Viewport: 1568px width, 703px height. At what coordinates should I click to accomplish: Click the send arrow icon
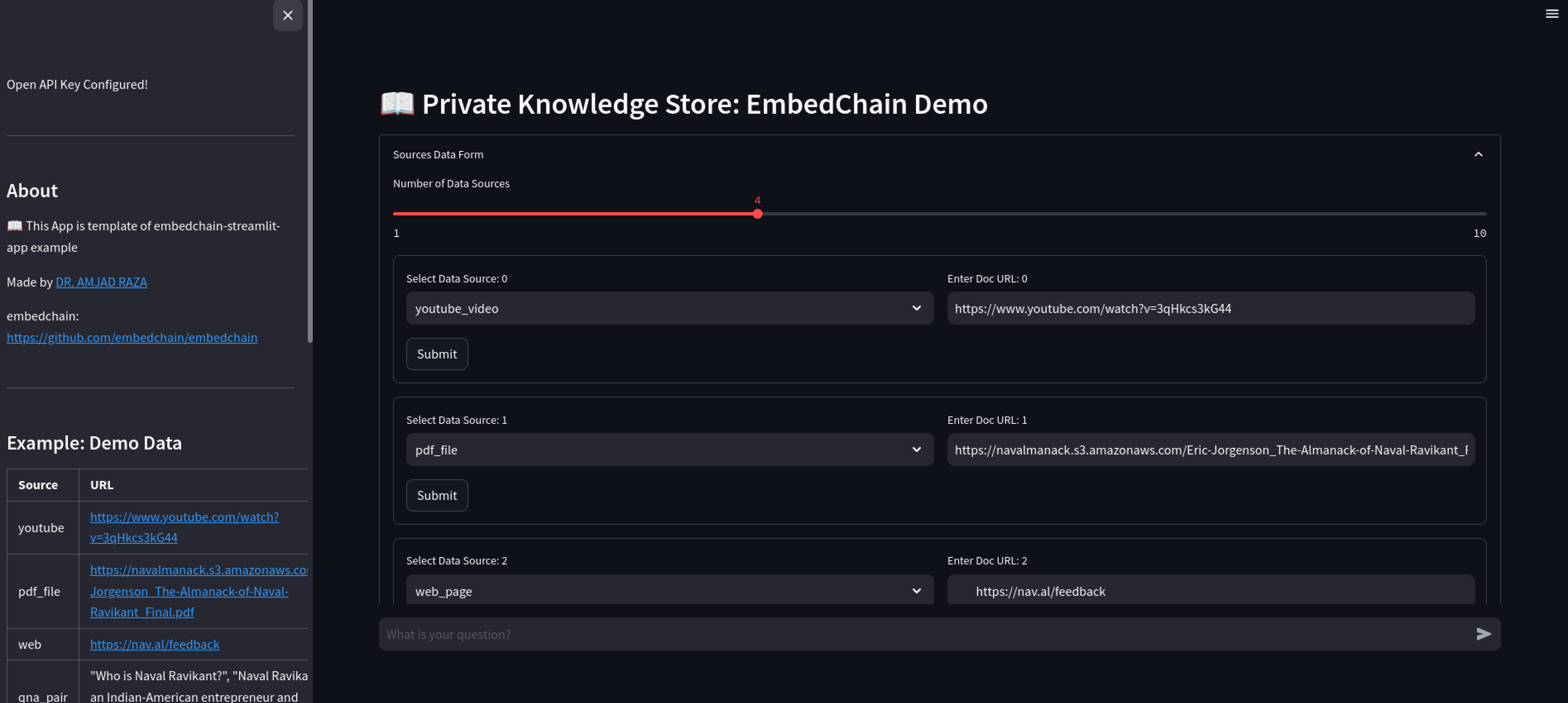[x=1483, y=634]
